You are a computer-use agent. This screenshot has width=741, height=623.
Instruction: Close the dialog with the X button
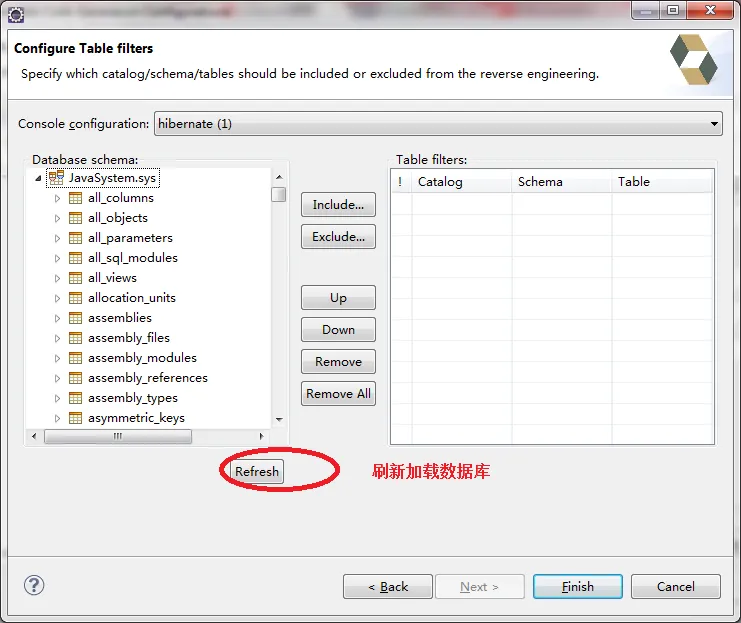(x=710, y=10)
